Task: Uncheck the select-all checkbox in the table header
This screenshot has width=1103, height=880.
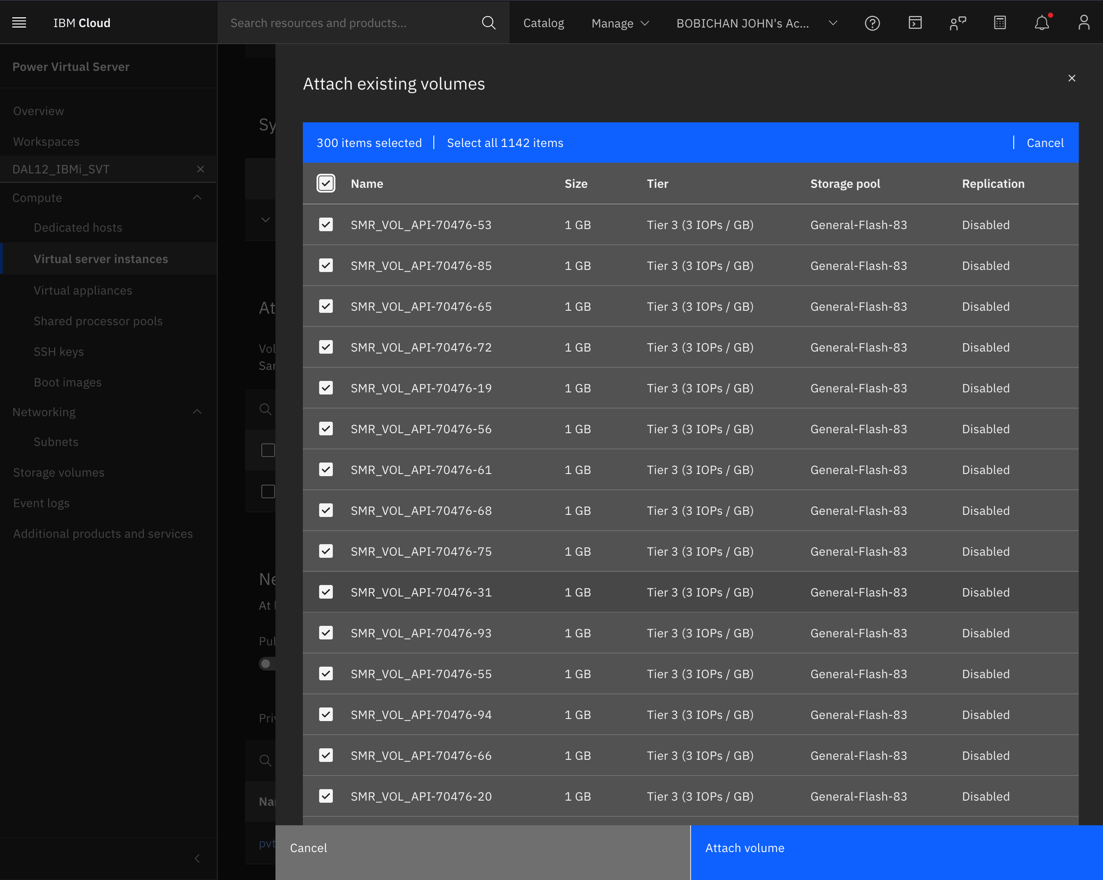Action: click(326, 183)
